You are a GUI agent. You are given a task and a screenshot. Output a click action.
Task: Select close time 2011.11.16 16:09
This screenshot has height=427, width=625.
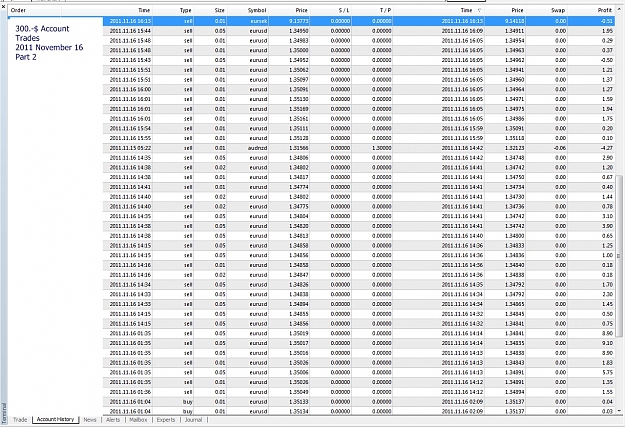pos(462,31)
